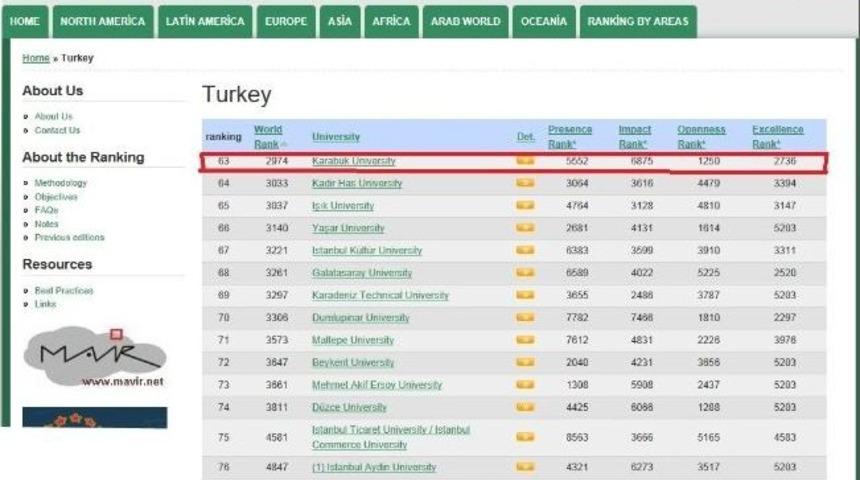The height and width of the screenshot is (480, 860).
Task: Open Dumlupinar University link
Action: coord(360,318)
